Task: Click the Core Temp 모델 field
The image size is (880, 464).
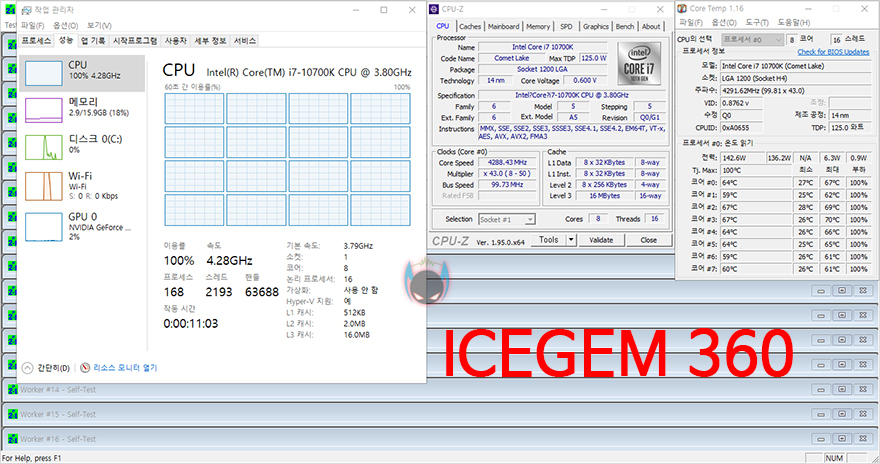Action: (x=795, y=66)
